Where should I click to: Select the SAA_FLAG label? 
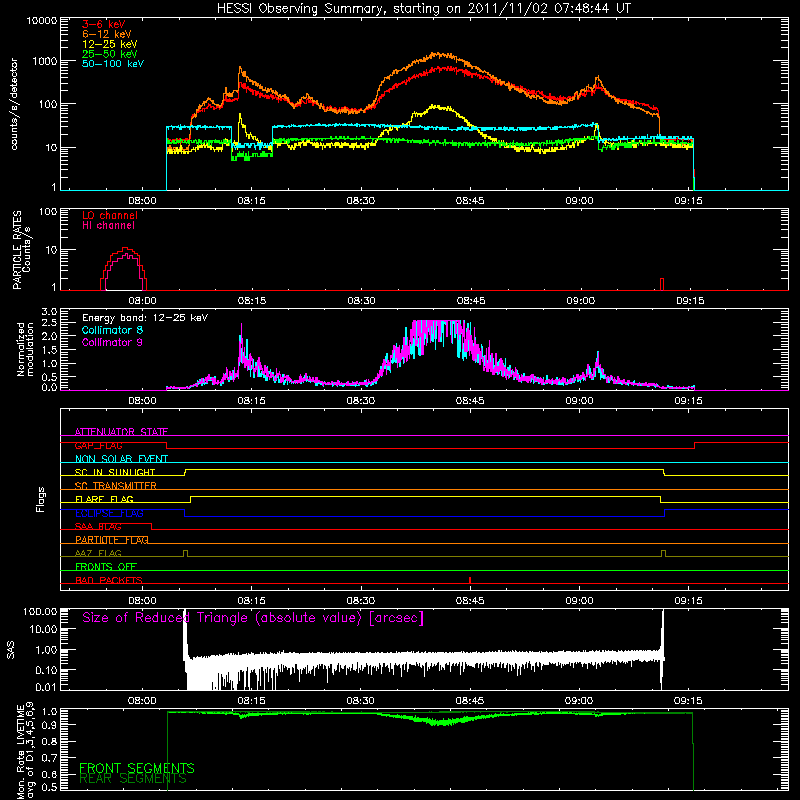[98, 526]
